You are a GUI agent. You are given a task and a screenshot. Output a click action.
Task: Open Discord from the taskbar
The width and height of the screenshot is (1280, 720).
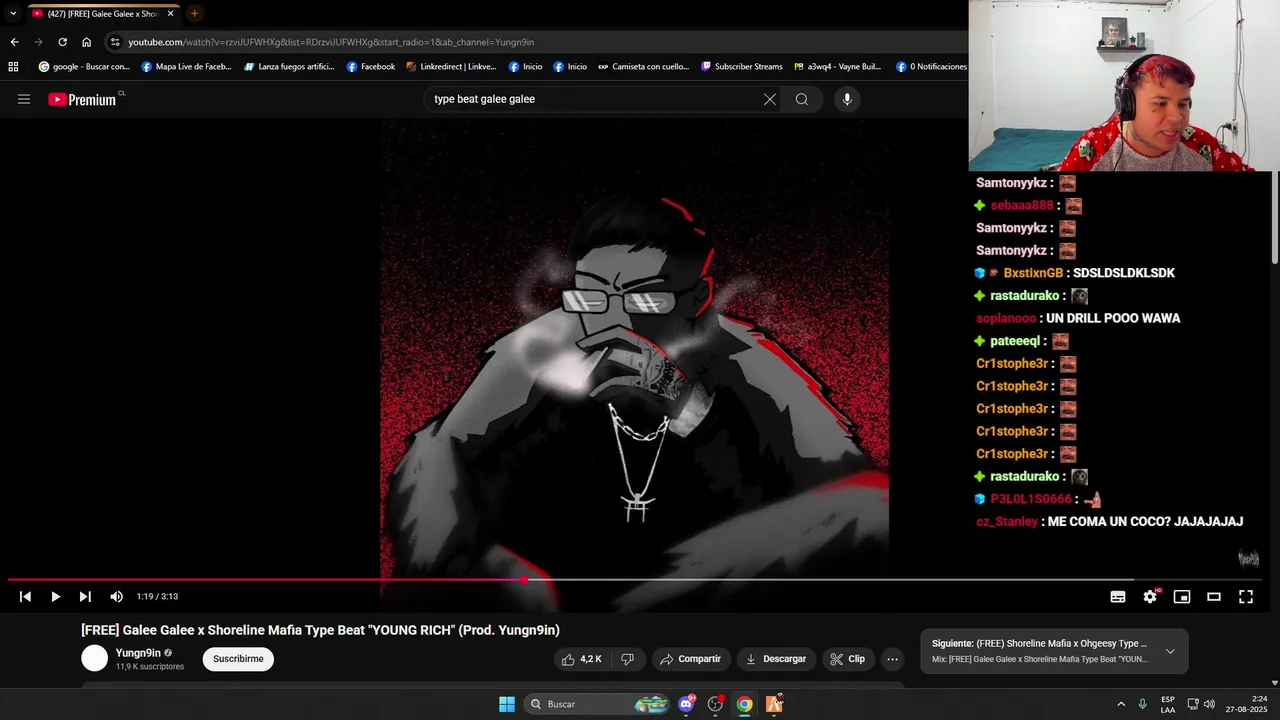(x=686, y=704)
